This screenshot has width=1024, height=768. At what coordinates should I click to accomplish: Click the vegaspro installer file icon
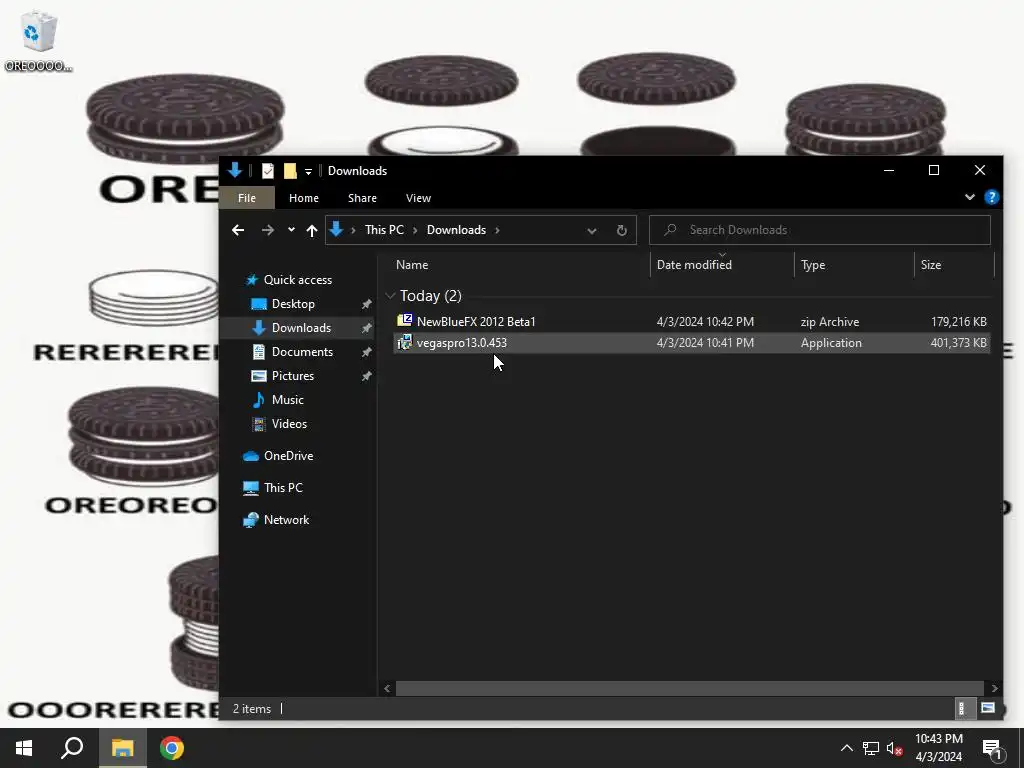click(x=405, y=342)
